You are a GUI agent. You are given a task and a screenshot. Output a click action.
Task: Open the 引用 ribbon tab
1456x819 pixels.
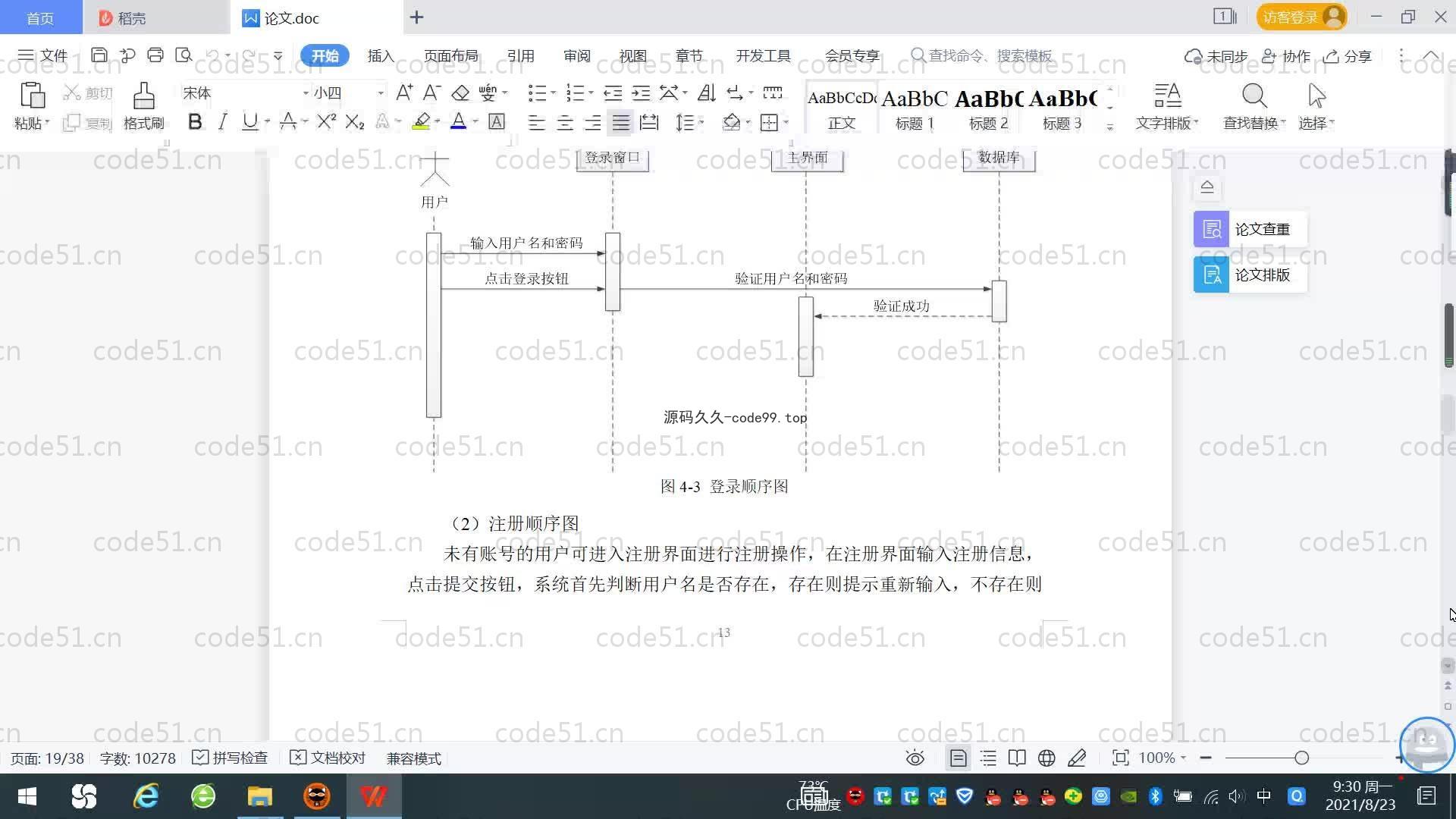(x=521, y=56)
